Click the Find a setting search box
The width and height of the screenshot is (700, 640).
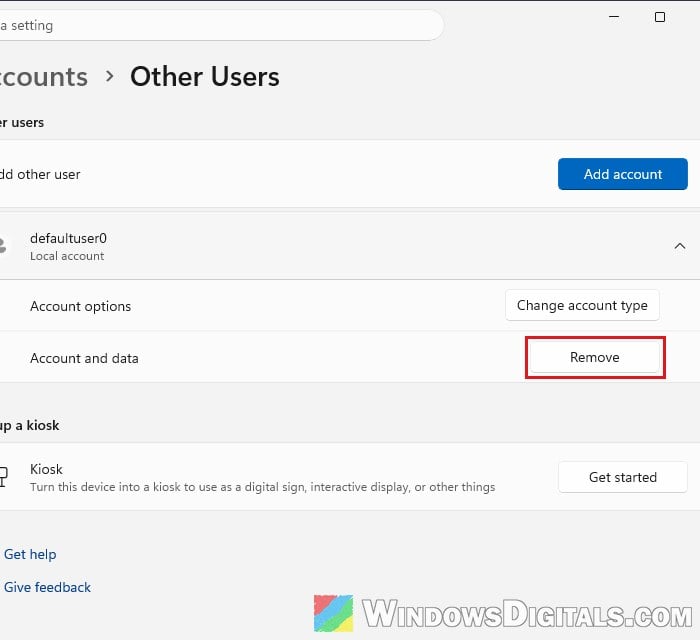pos(221,25)
